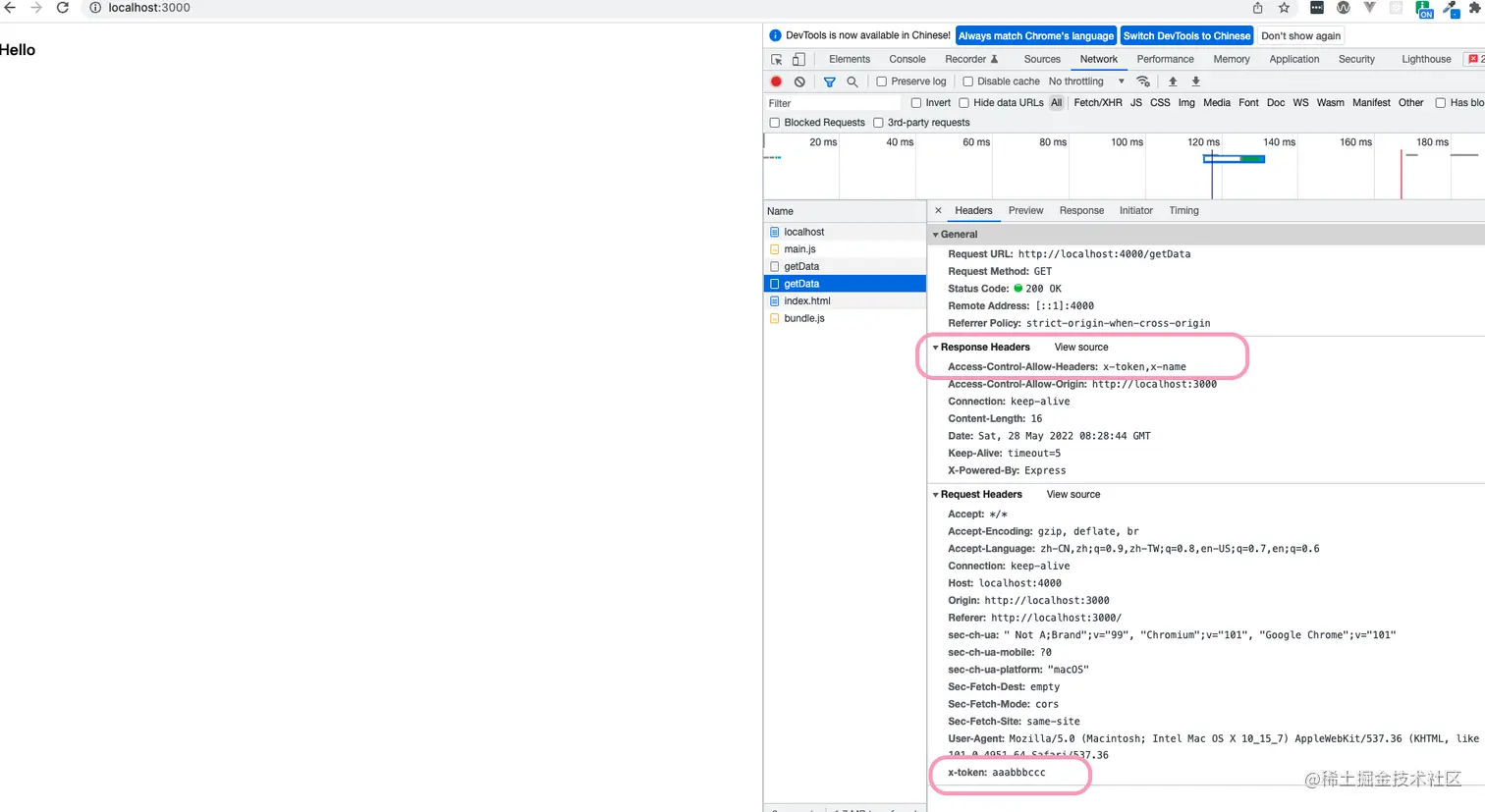Viewport: 1485px width, 812px height.
Task: Close the request details pane
Action: (938, 210)
